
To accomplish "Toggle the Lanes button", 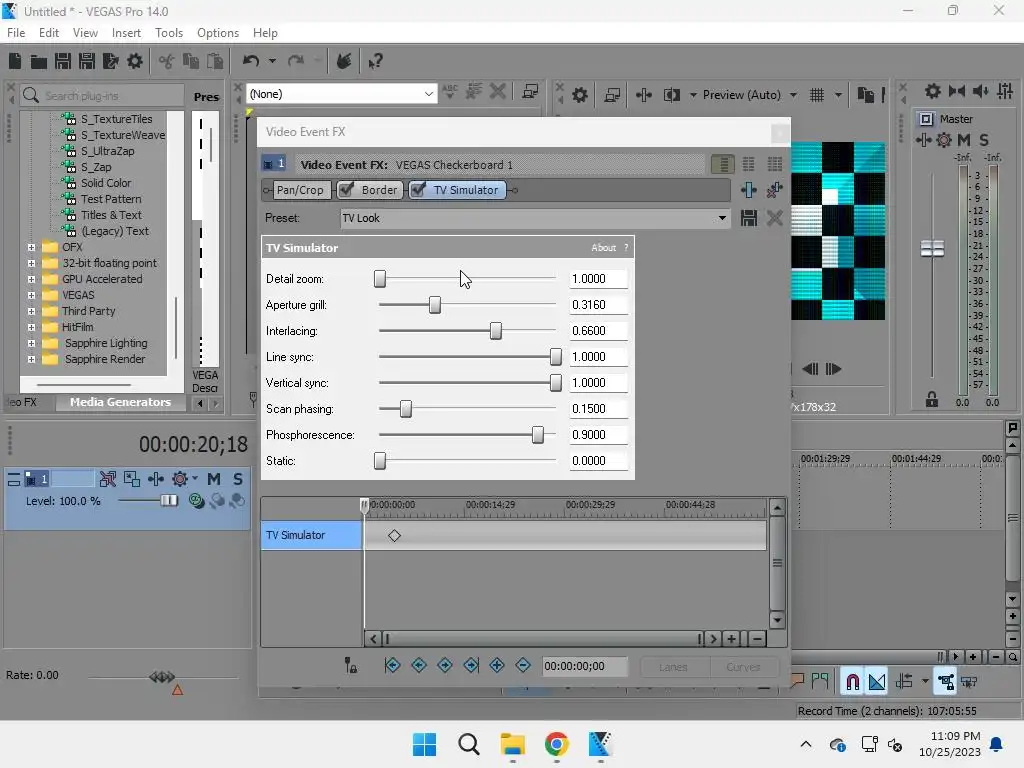I will [673, 667].
